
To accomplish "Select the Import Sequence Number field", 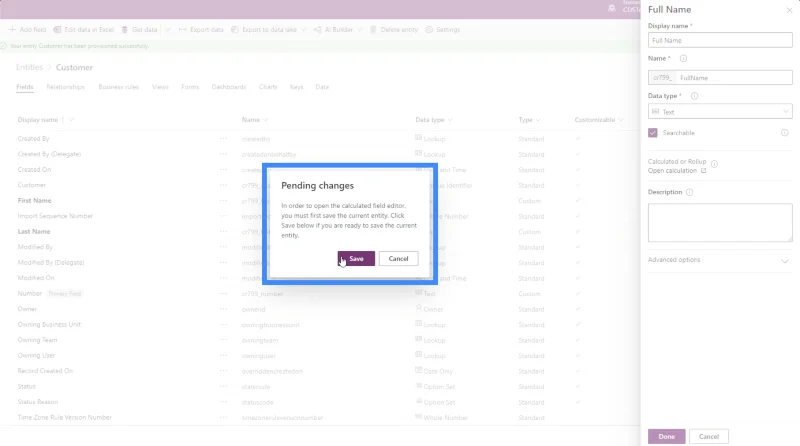I will pyautogui.click(x=55, y=216).
